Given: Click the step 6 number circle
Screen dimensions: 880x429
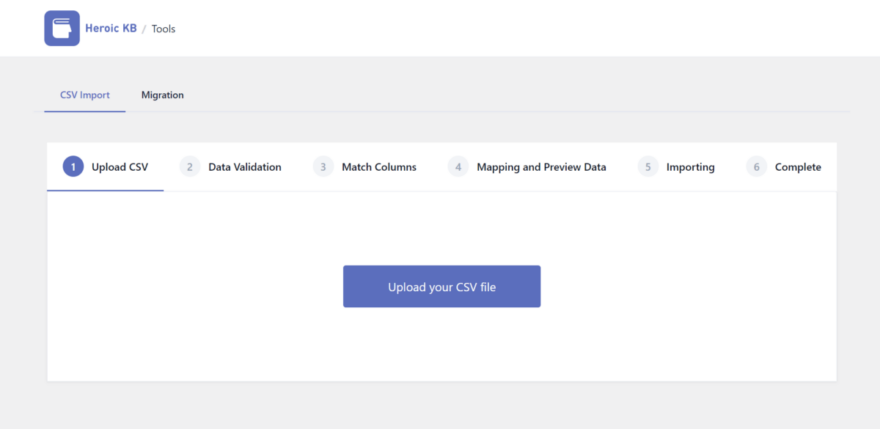Looking at the screenshot, I should [x=756, y=167].
